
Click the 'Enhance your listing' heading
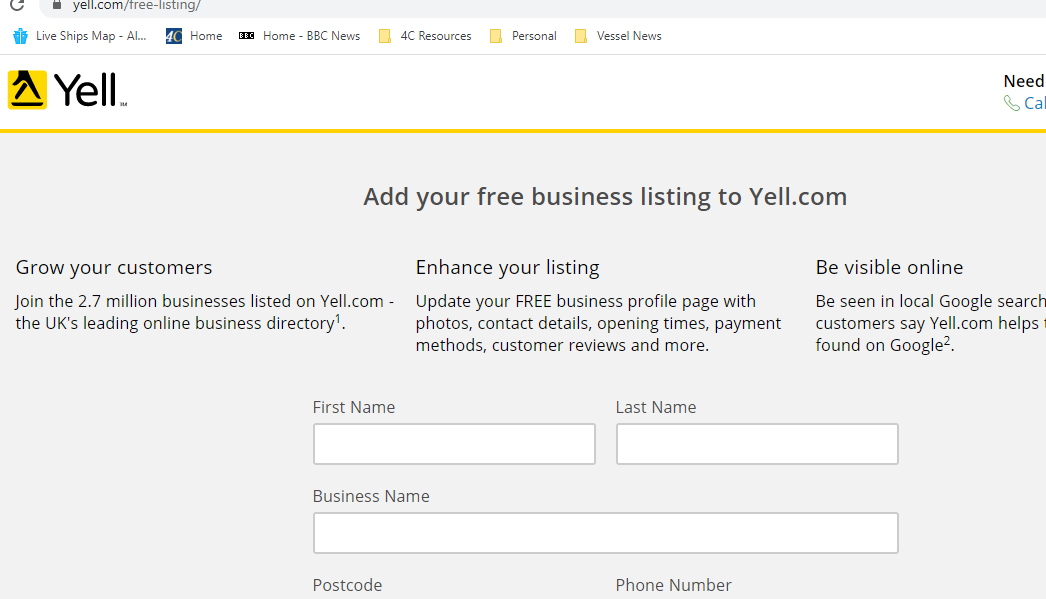[507, 267]
